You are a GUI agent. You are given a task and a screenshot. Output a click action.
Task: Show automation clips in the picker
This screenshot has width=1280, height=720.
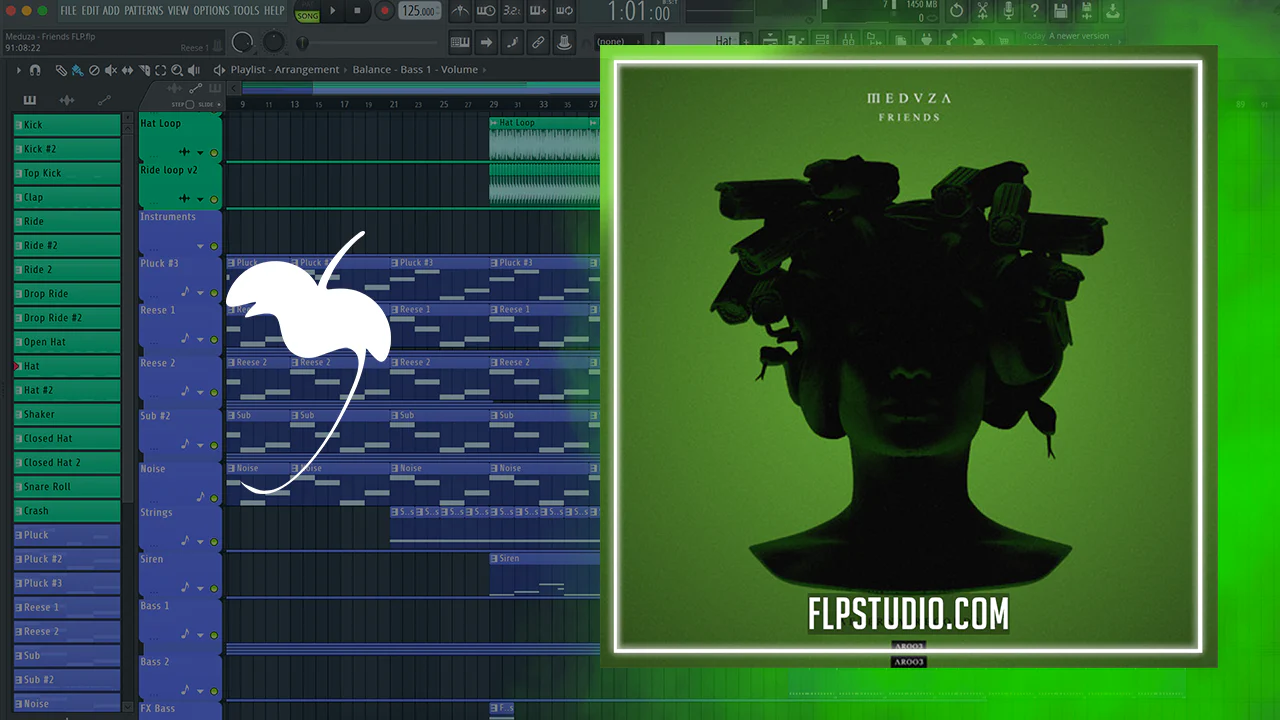tap(104, 100)
